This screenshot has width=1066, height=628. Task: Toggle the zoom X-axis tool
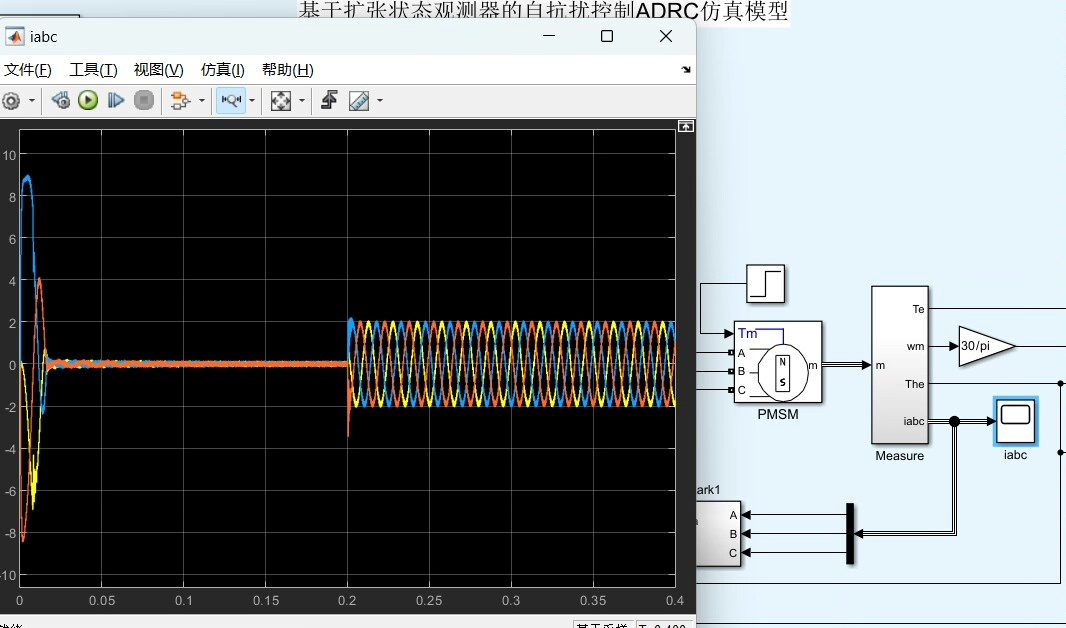tap(231, 101)
